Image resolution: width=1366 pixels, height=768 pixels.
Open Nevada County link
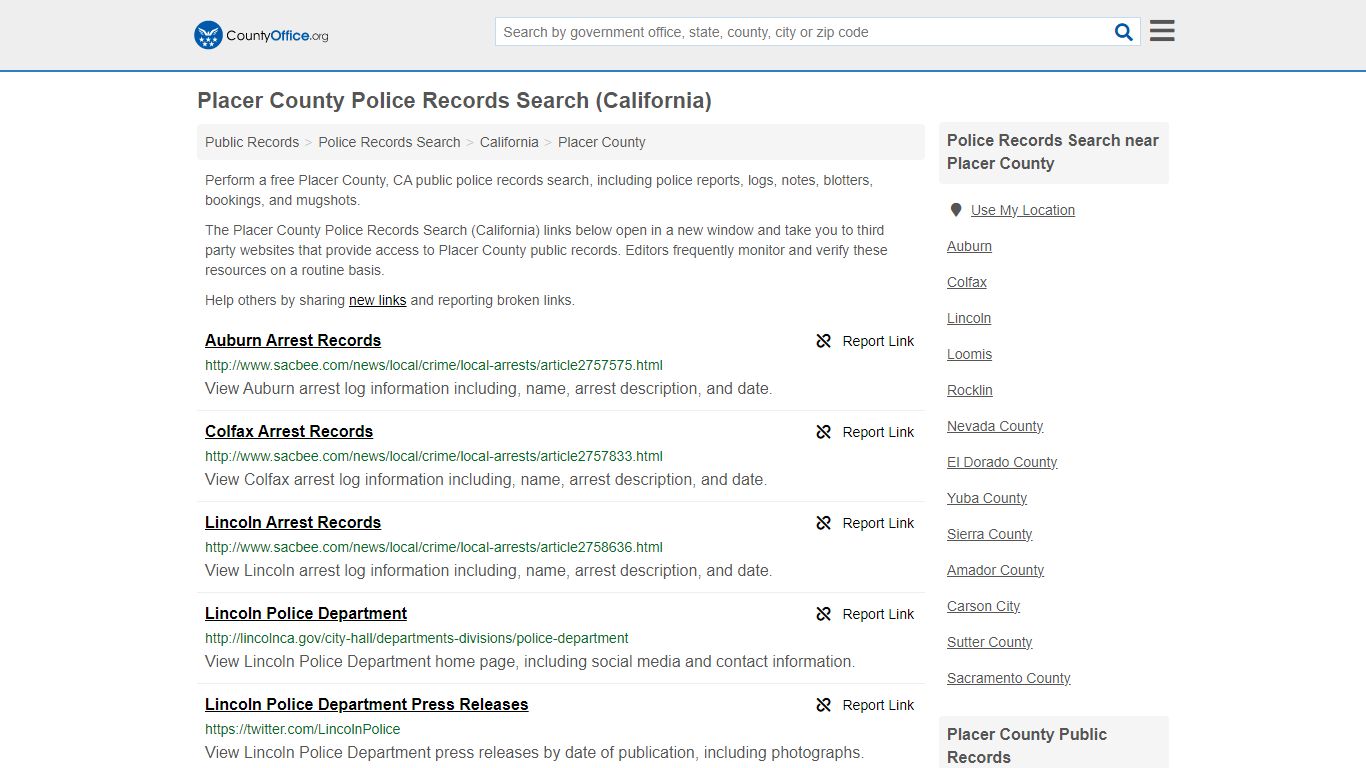point(995,426)
